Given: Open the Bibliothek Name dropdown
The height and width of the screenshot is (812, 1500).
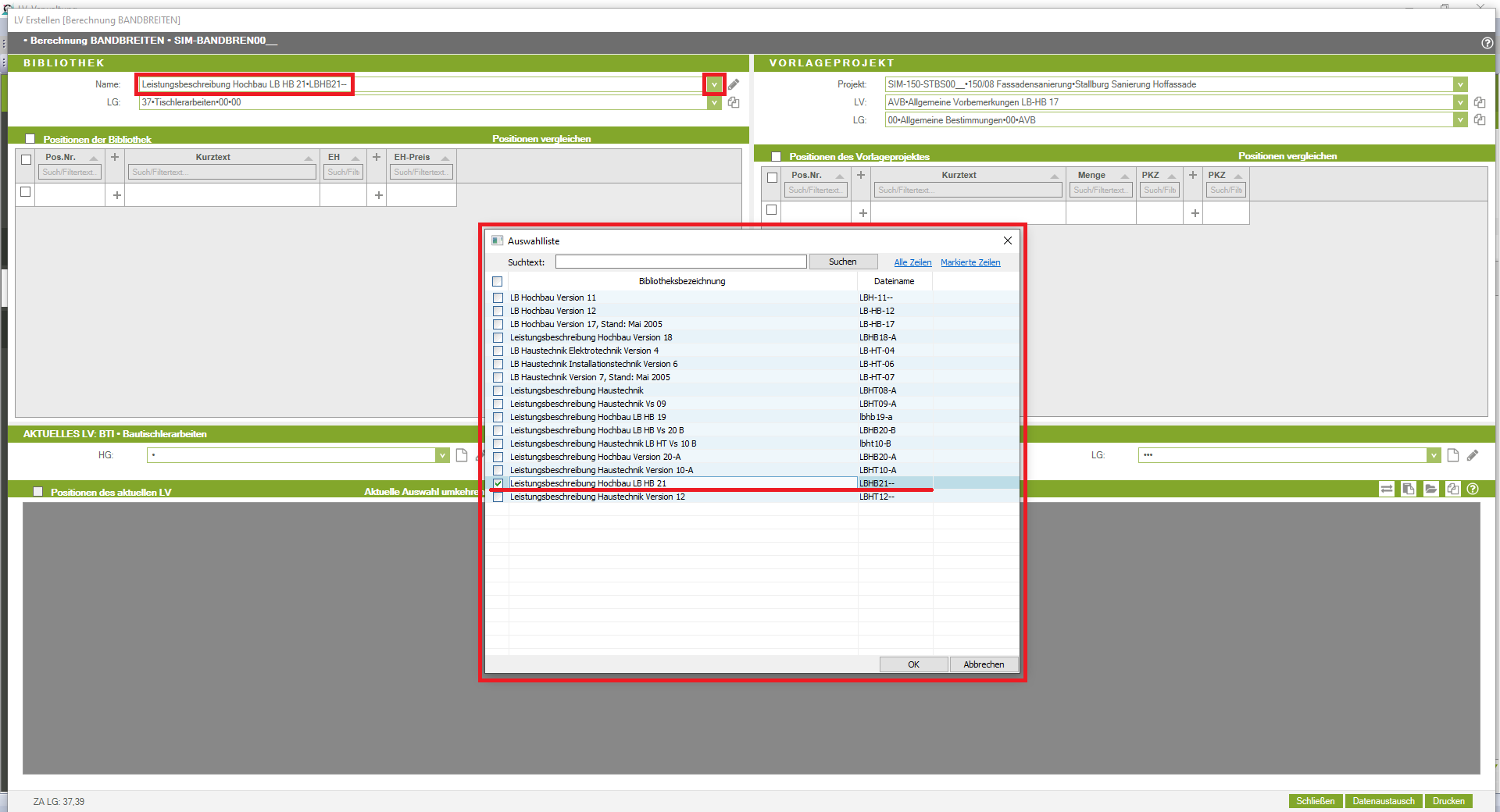Looking at the screenshot, I should point(714,84).
